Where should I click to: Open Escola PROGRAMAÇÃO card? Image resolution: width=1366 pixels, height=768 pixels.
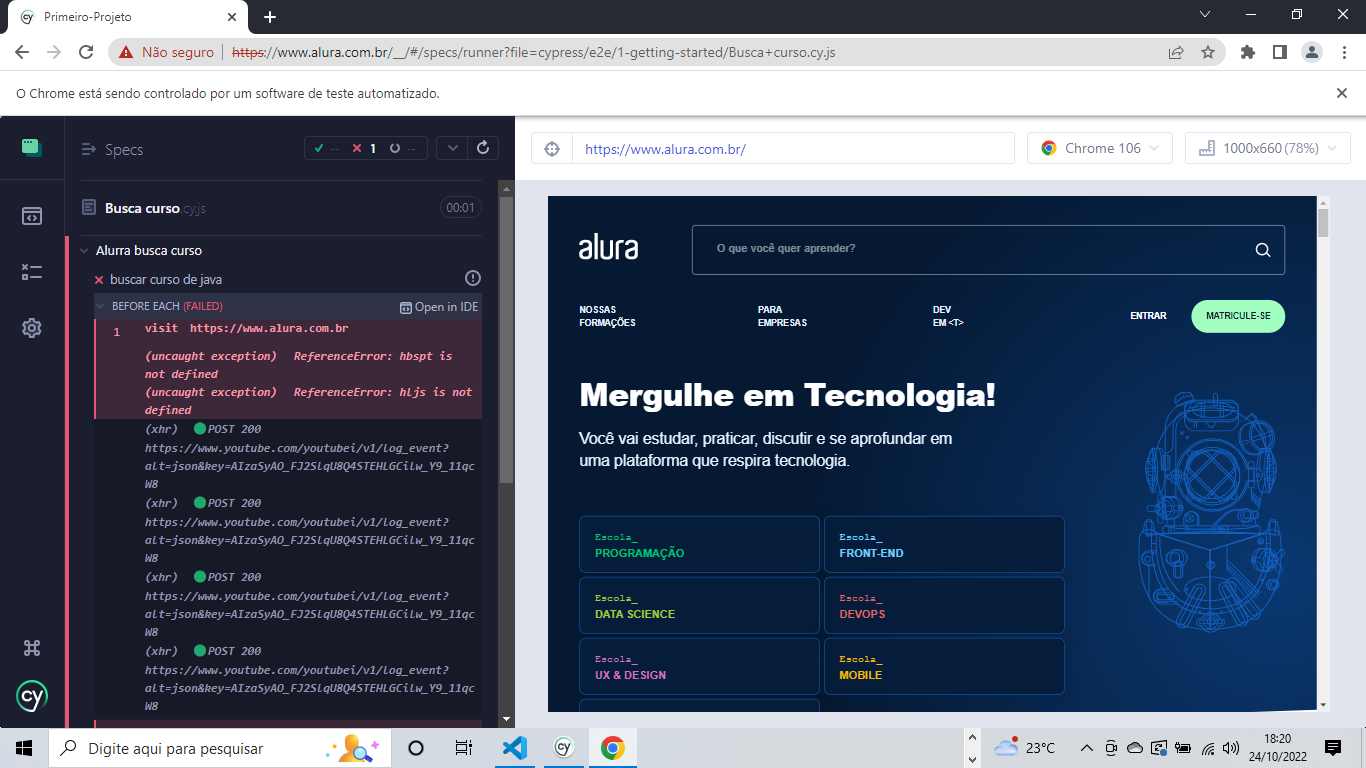pos(699,544)
